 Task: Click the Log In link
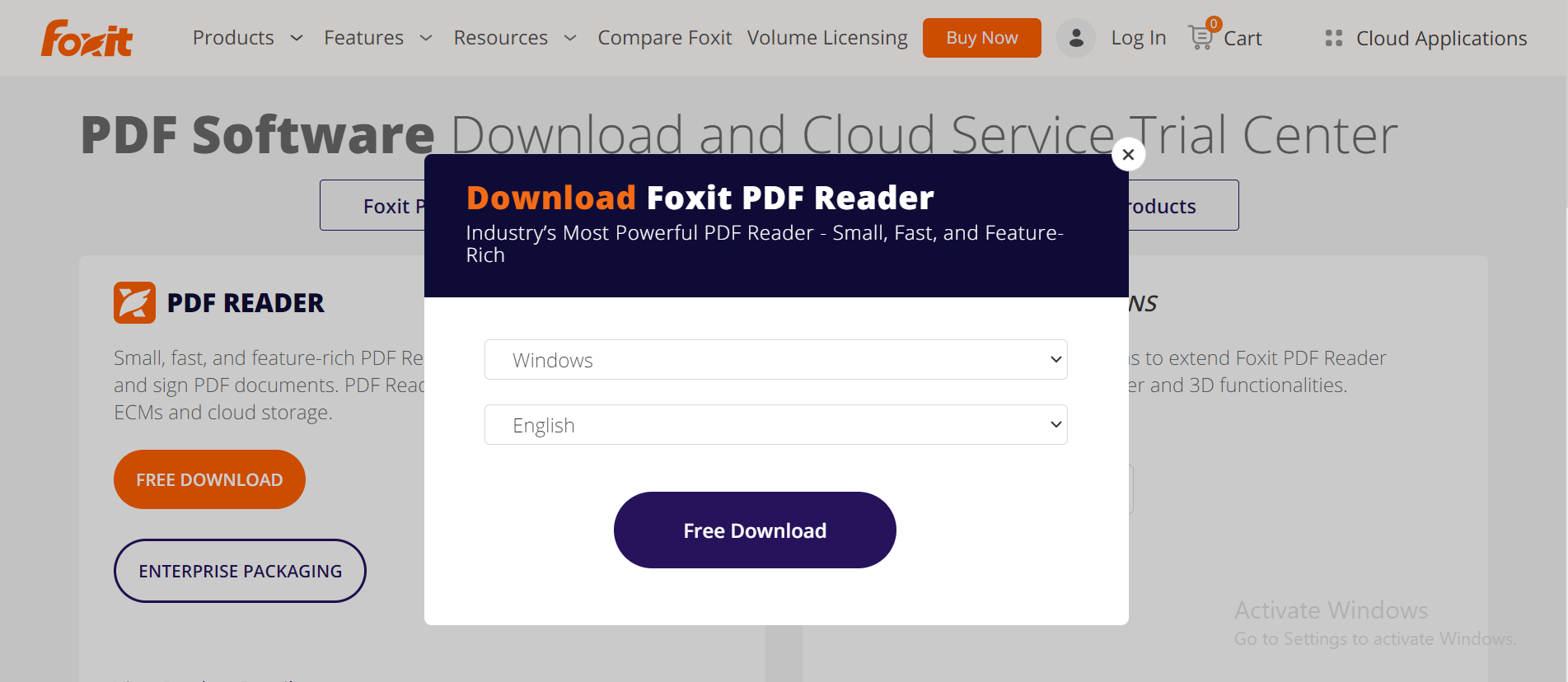pyautogui.click(x=1138, y=38)
